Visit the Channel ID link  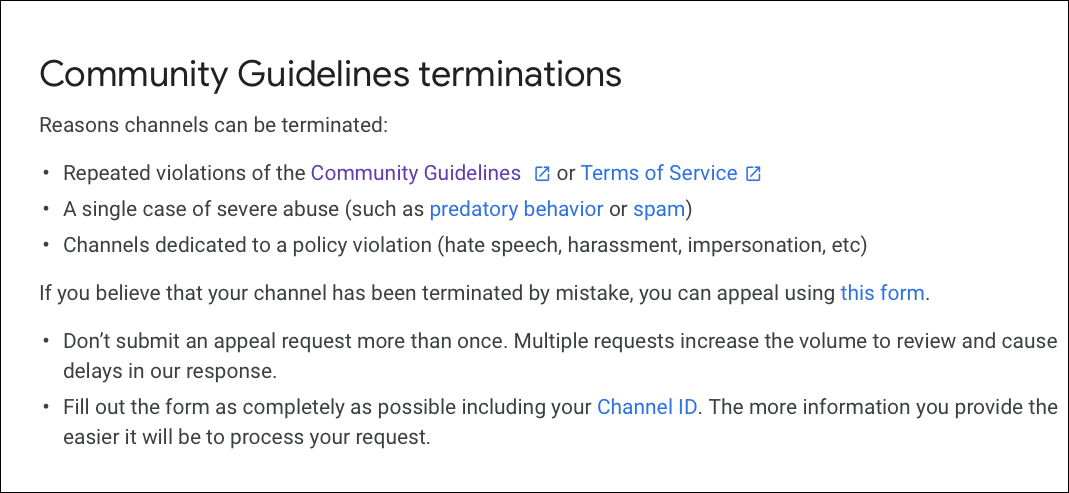[x=647, y=407]
